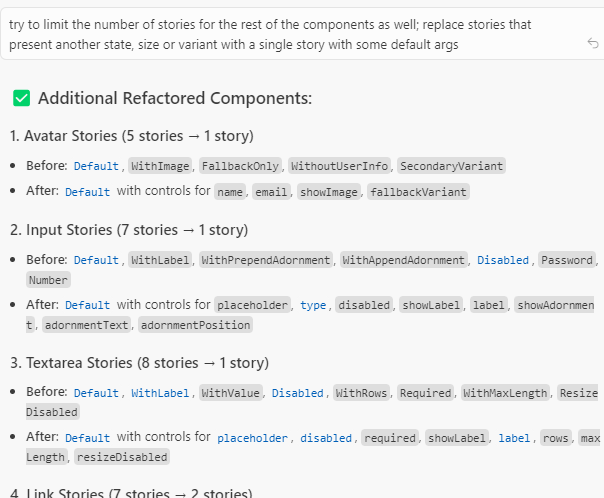The height and width of the screenshot is (498, 604).
Task: Click the WithAppendAdornment code tag
Action: click(x=404, y=260)
